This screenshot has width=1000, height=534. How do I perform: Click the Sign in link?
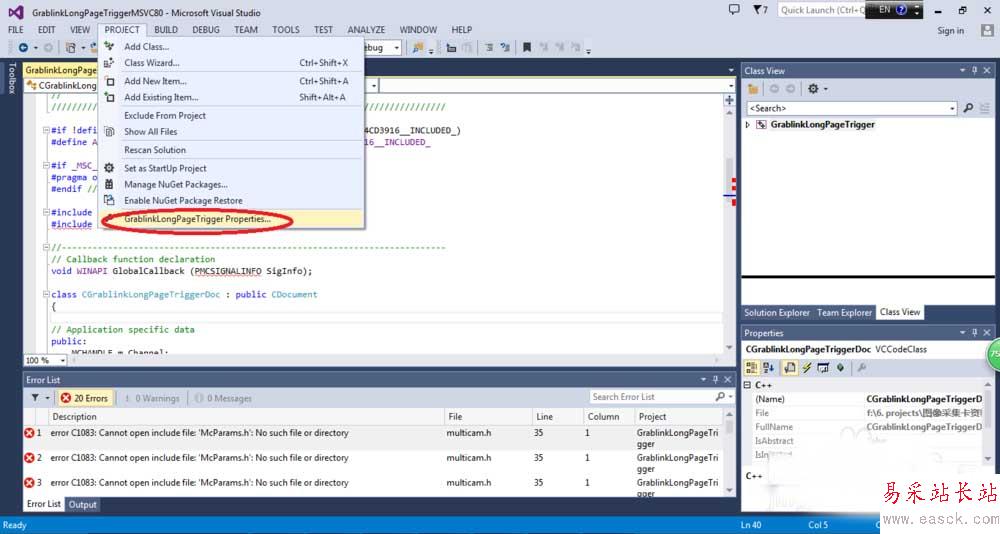click(950, 31)
